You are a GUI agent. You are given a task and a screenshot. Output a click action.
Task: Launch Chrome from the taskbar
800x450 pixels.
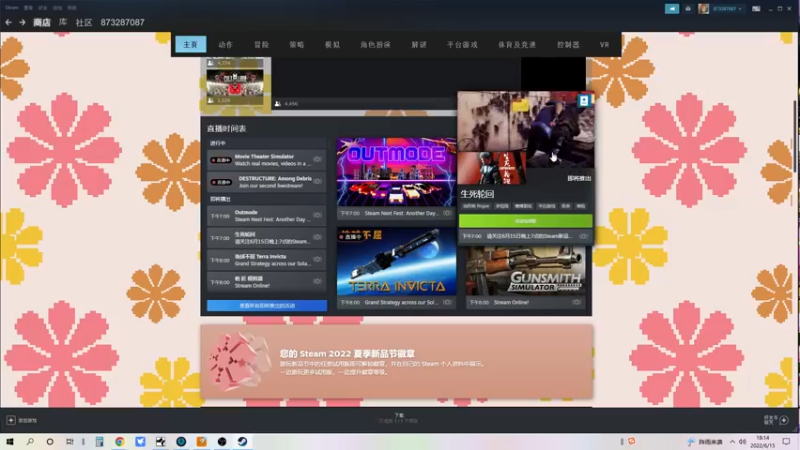coord(119,442)
